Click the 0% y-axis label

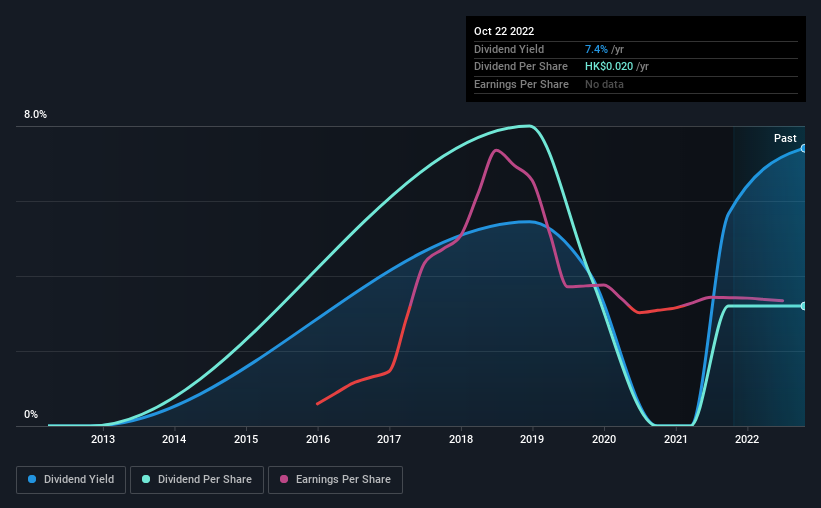(31, 414)
